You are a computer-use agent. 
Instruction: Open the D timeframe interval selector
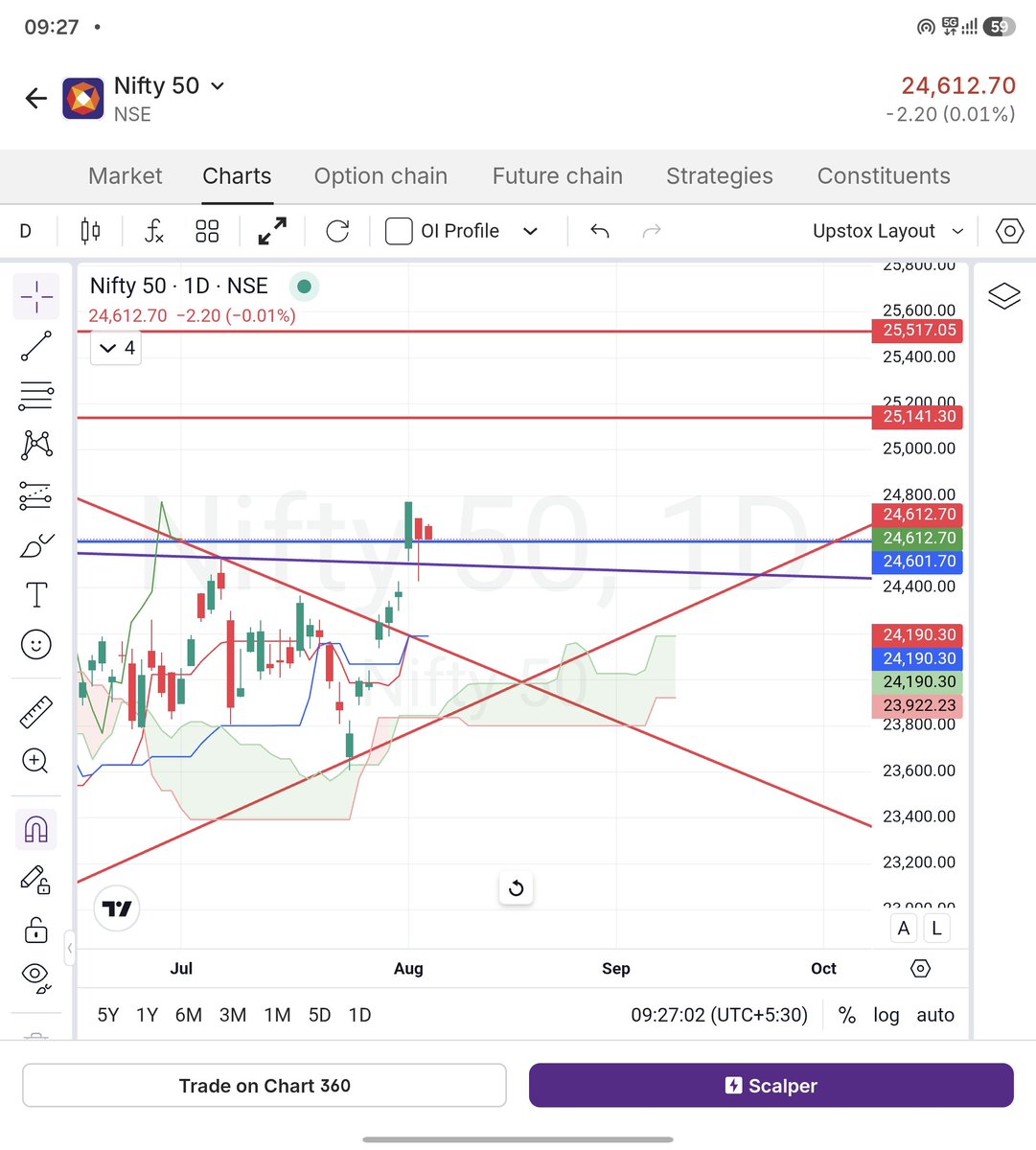(26, 231)
